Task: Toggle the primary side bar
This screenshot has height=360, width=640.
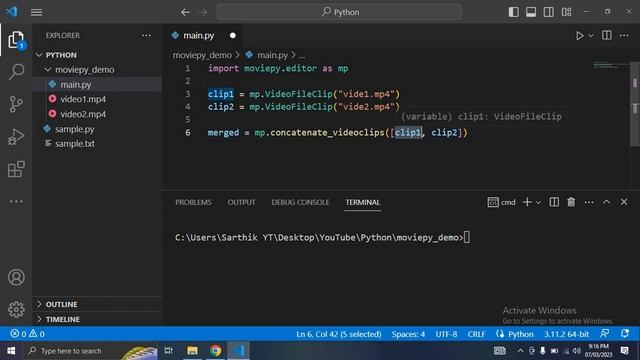Action: [x=513, y=12]
